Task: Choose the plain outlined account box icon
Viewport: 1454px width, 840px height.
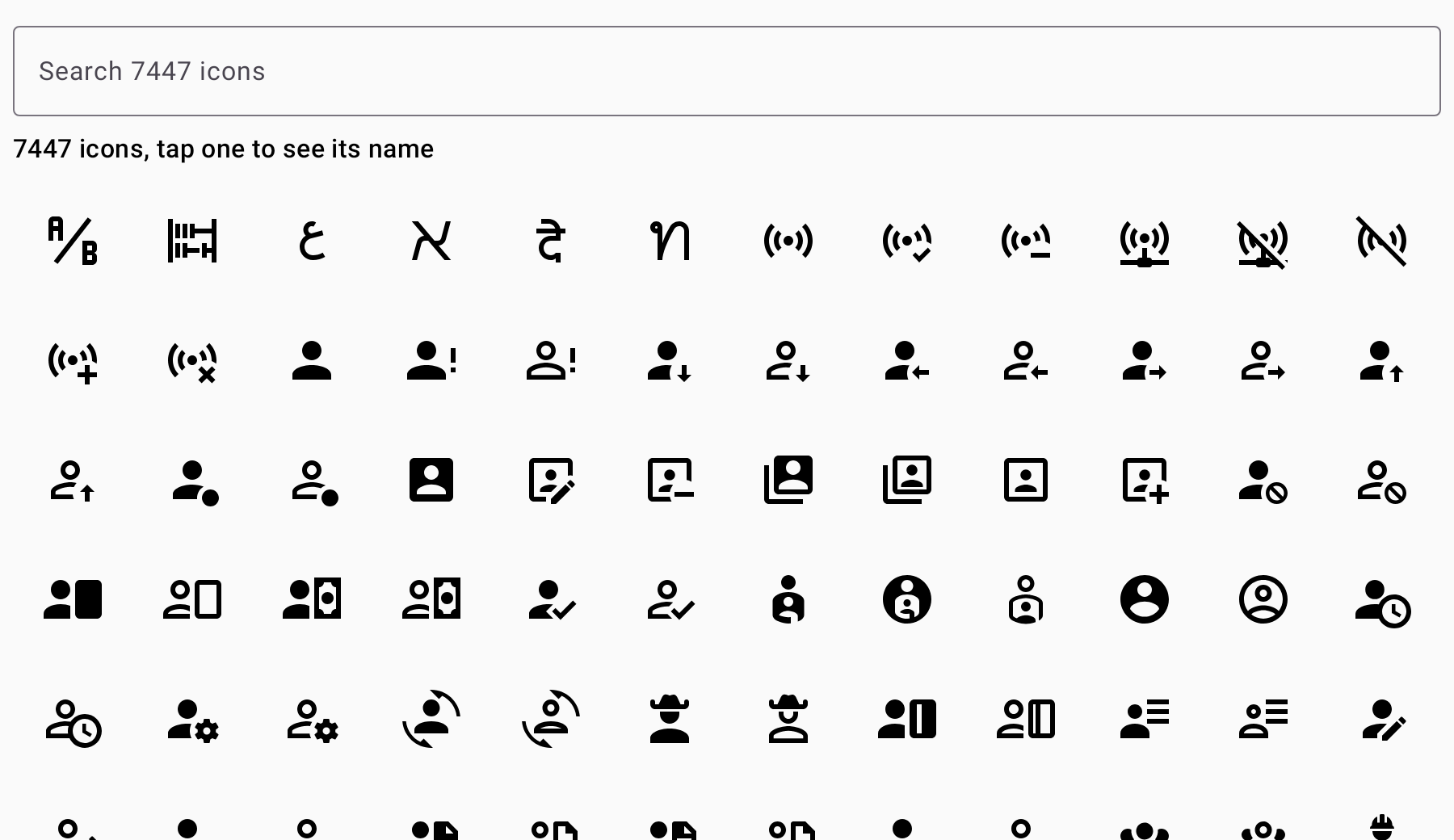Action: pos(1026,480)
